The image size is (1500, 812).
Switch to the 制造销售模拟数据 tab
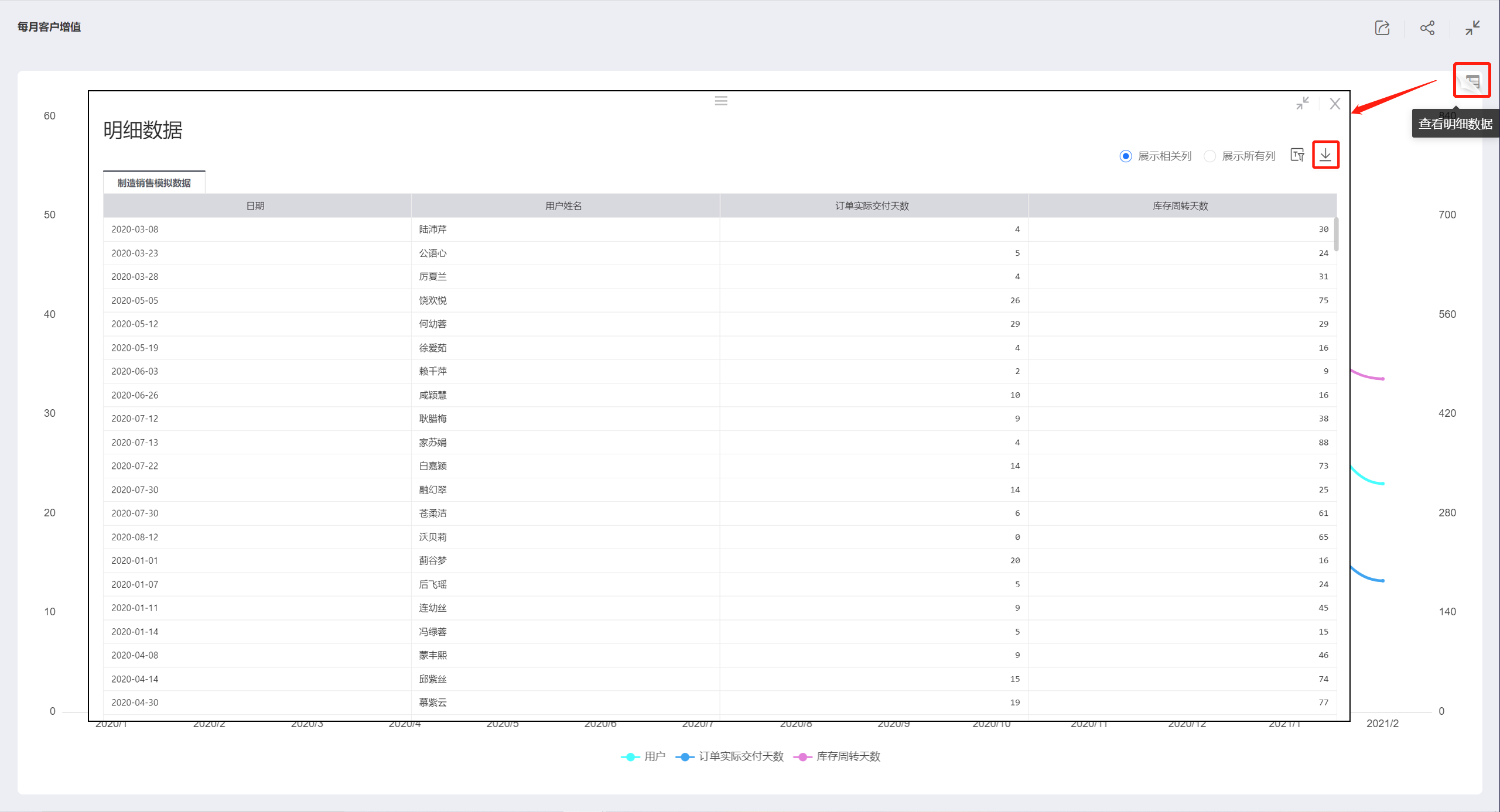(x=154, y=183)
